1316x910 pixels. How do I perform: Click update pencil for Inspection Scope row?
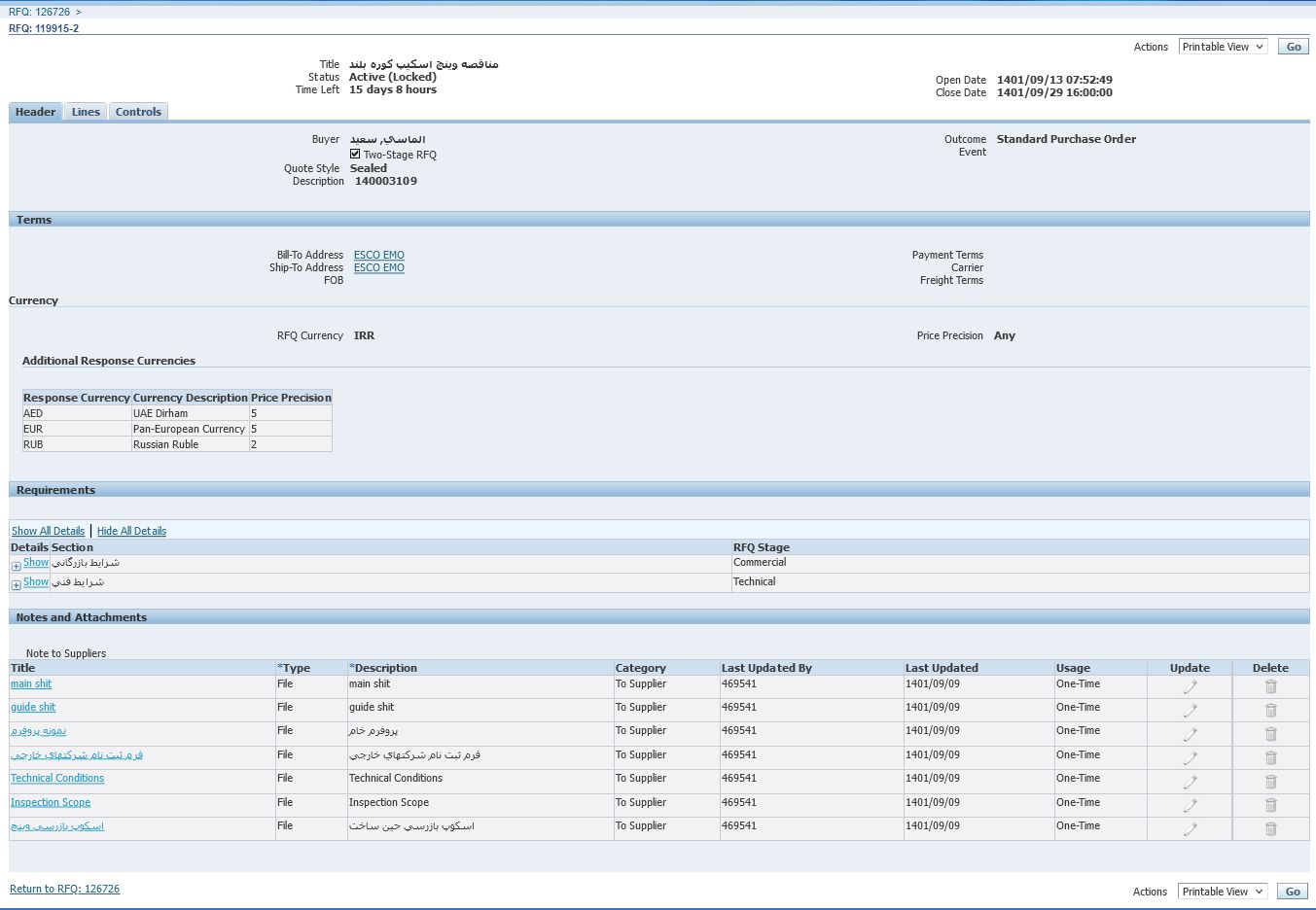point(1190,805)
